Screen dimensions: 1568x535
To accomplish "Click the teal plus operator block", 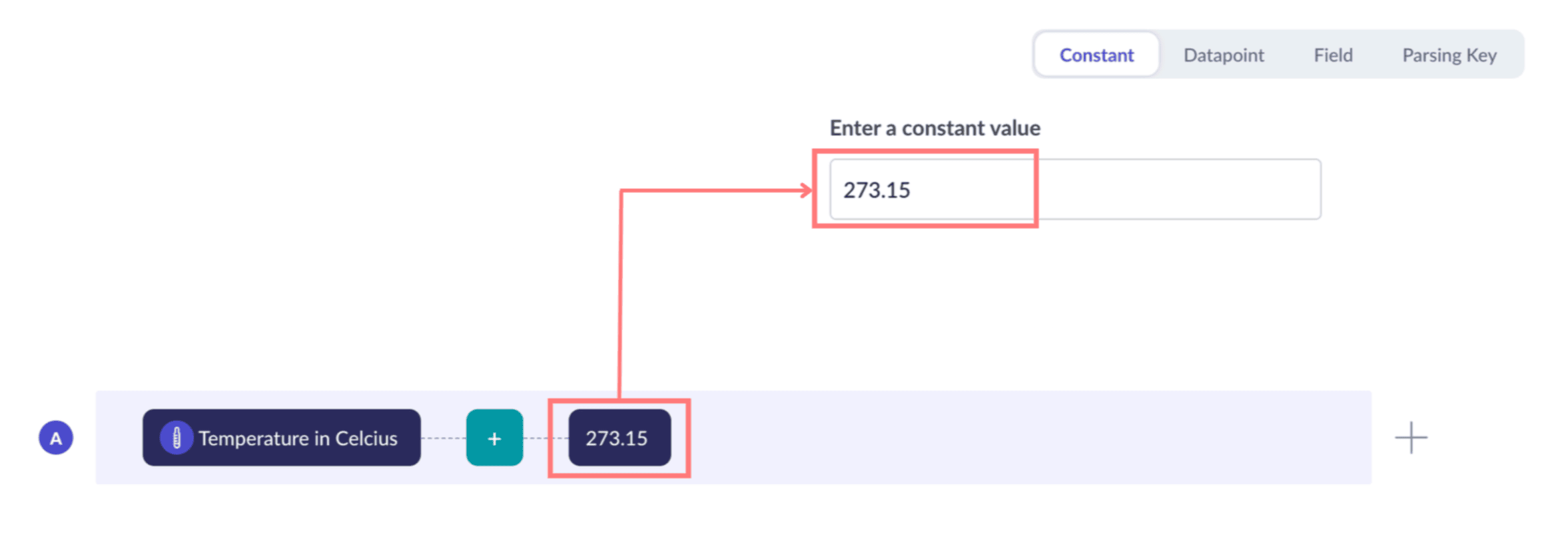I will pos(494,438).
